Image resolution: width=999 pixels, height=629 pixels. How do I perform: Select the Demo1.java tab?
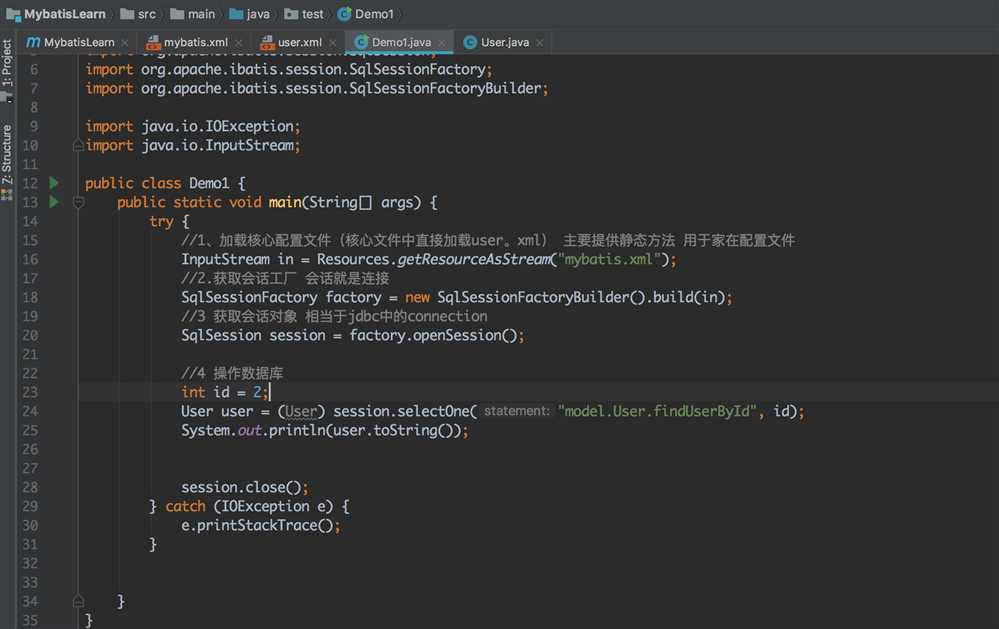click(x=401, y=42)
